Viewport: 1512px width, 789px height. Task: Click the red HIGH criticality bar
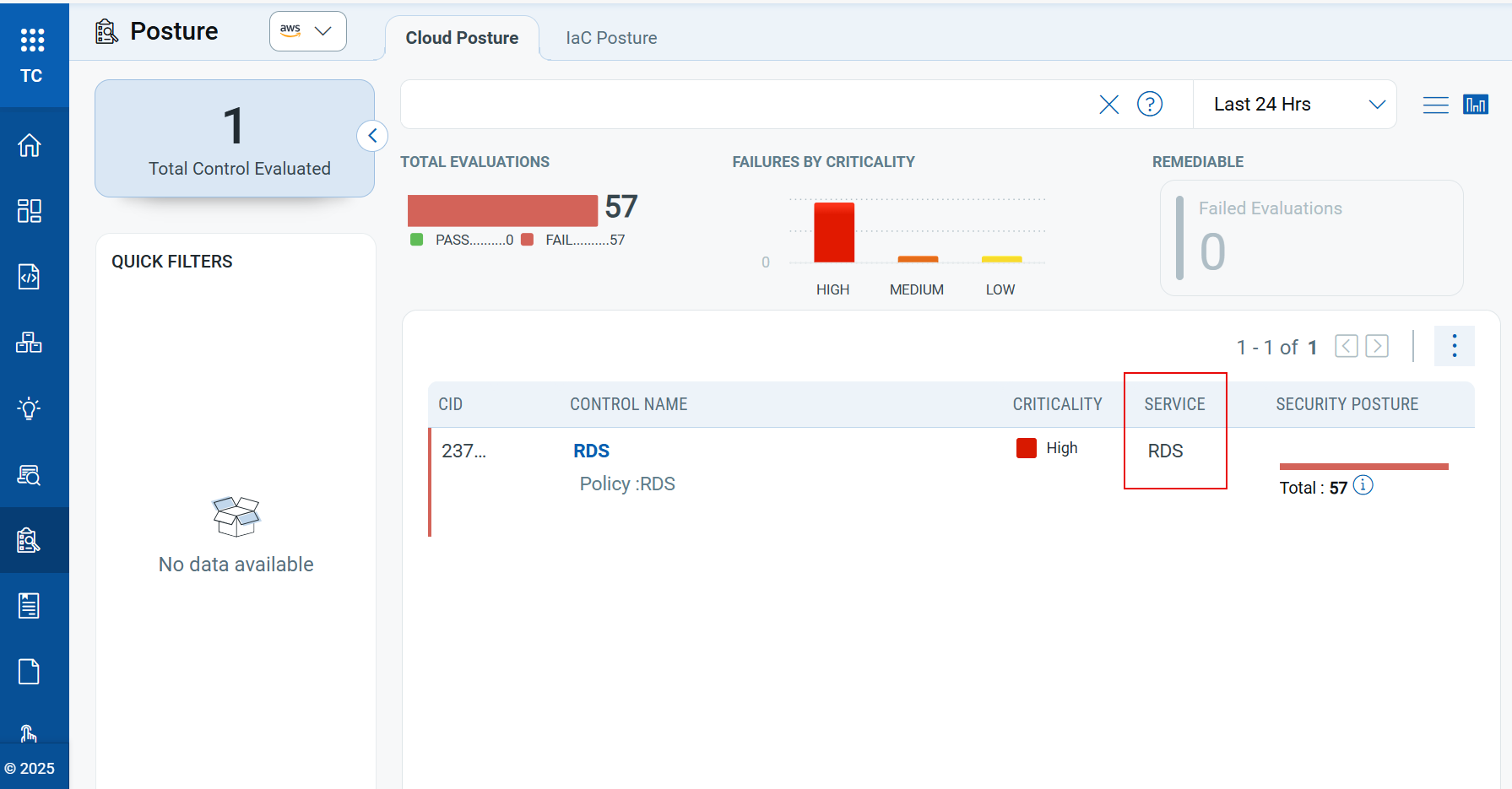pyautogui.click(x=833, y=232)
